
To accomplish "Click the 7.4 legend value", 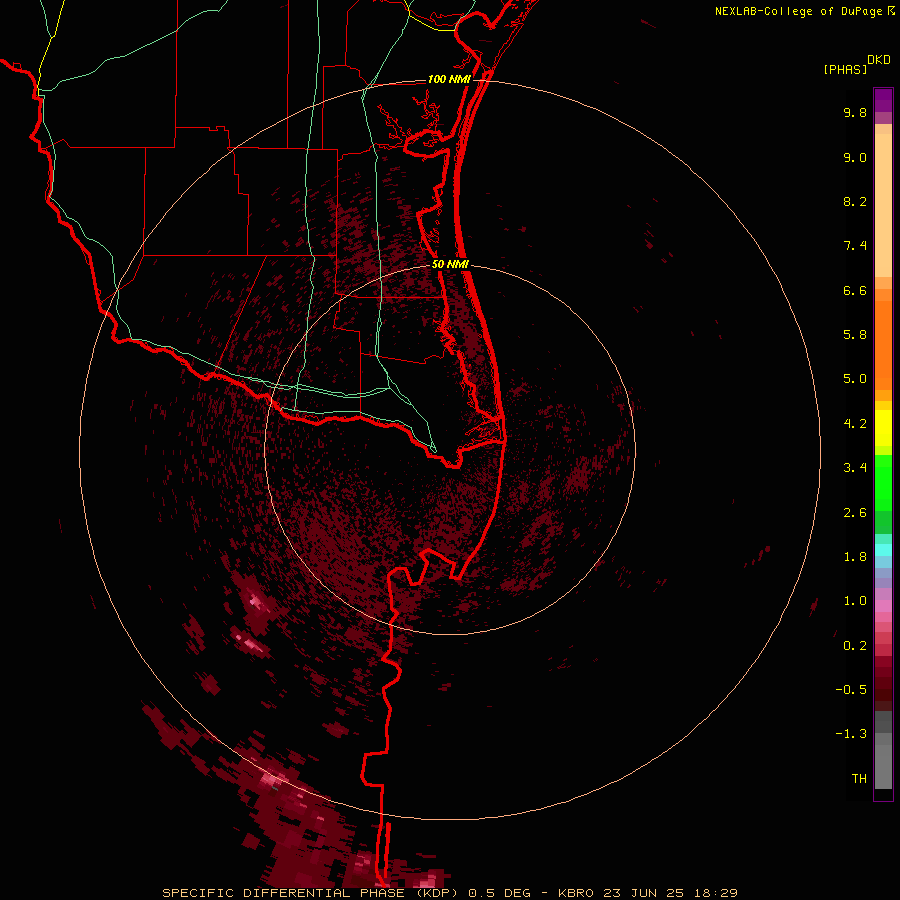I will tap(855, 246).
